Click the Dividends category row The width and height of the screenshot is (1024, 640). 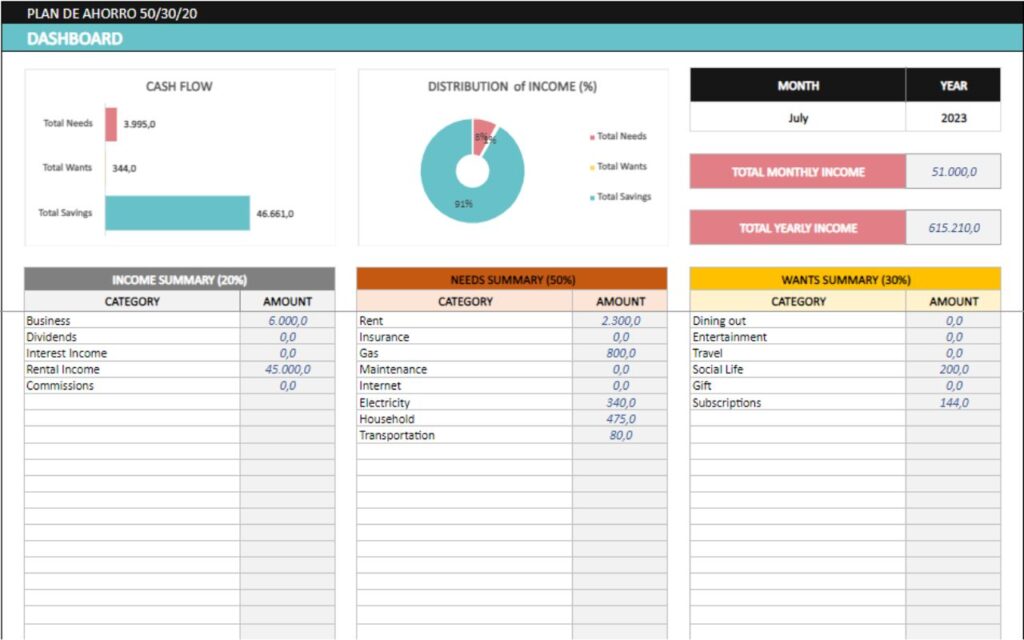tap(132, 337)
